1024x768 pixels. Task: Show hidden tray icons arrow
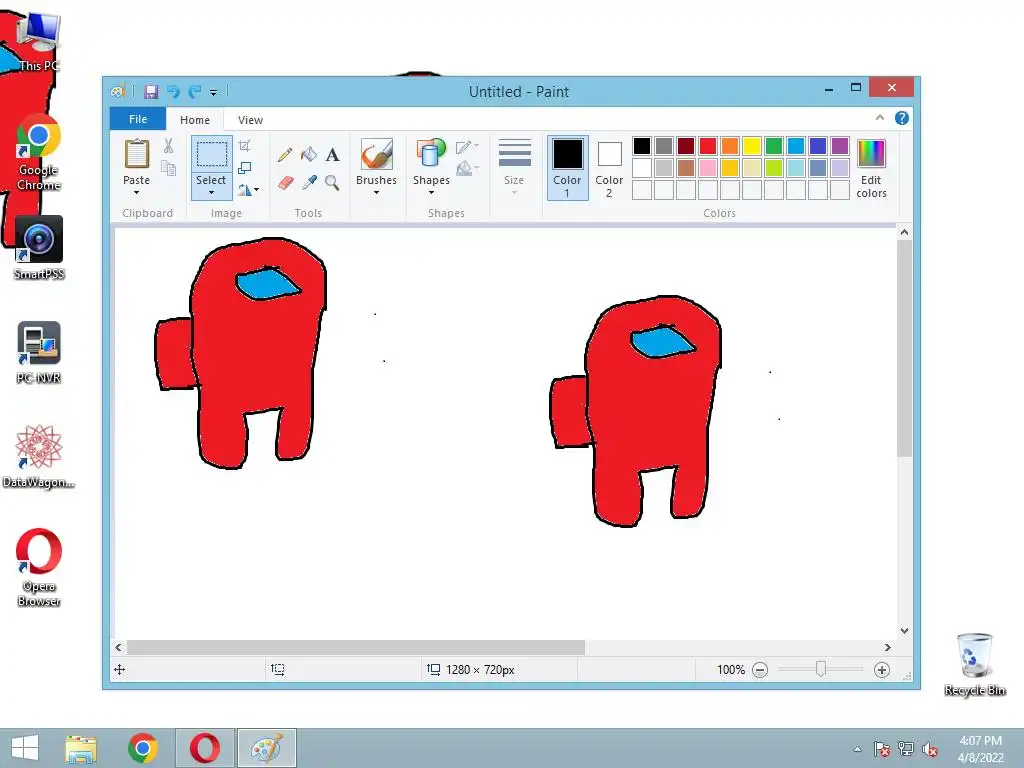[857, 749]
